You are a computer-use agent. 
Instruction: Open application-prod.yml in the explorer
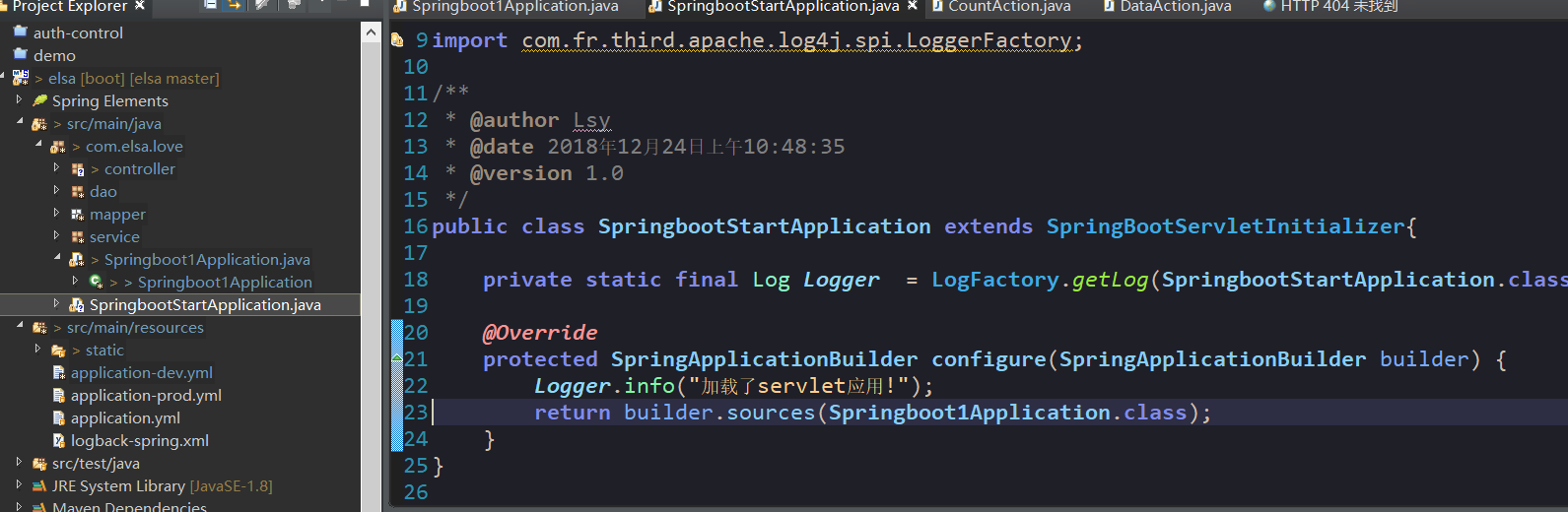pyautogui.click(x=146, y=395)
